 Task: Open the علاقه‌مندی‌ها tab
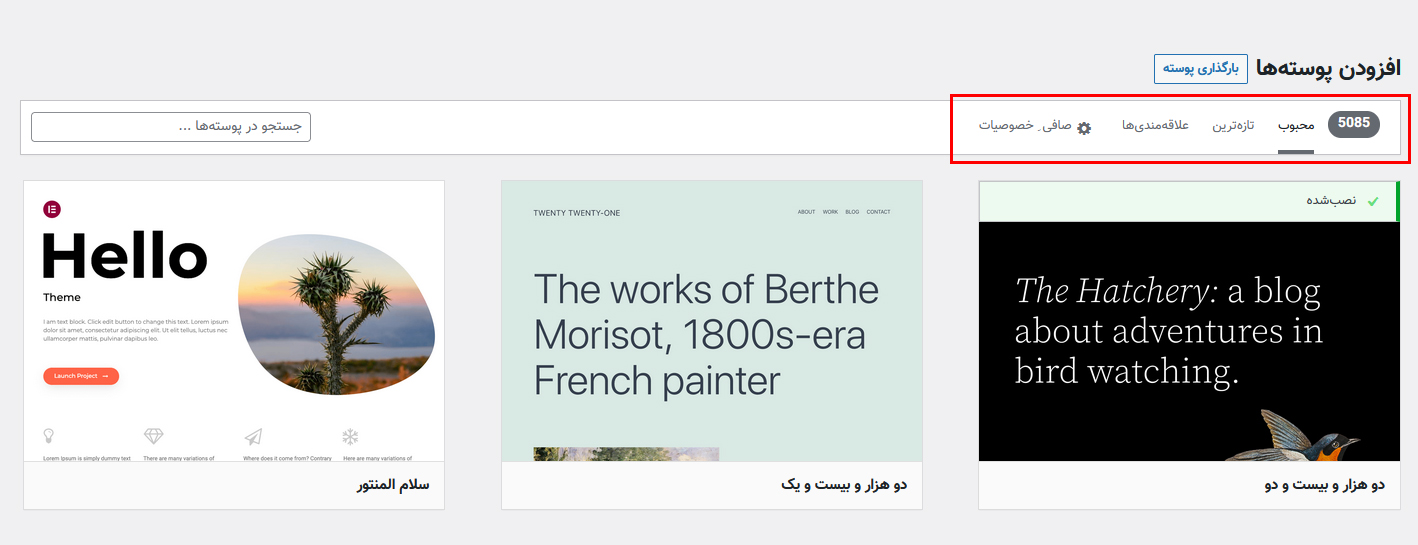[1155, 126]
